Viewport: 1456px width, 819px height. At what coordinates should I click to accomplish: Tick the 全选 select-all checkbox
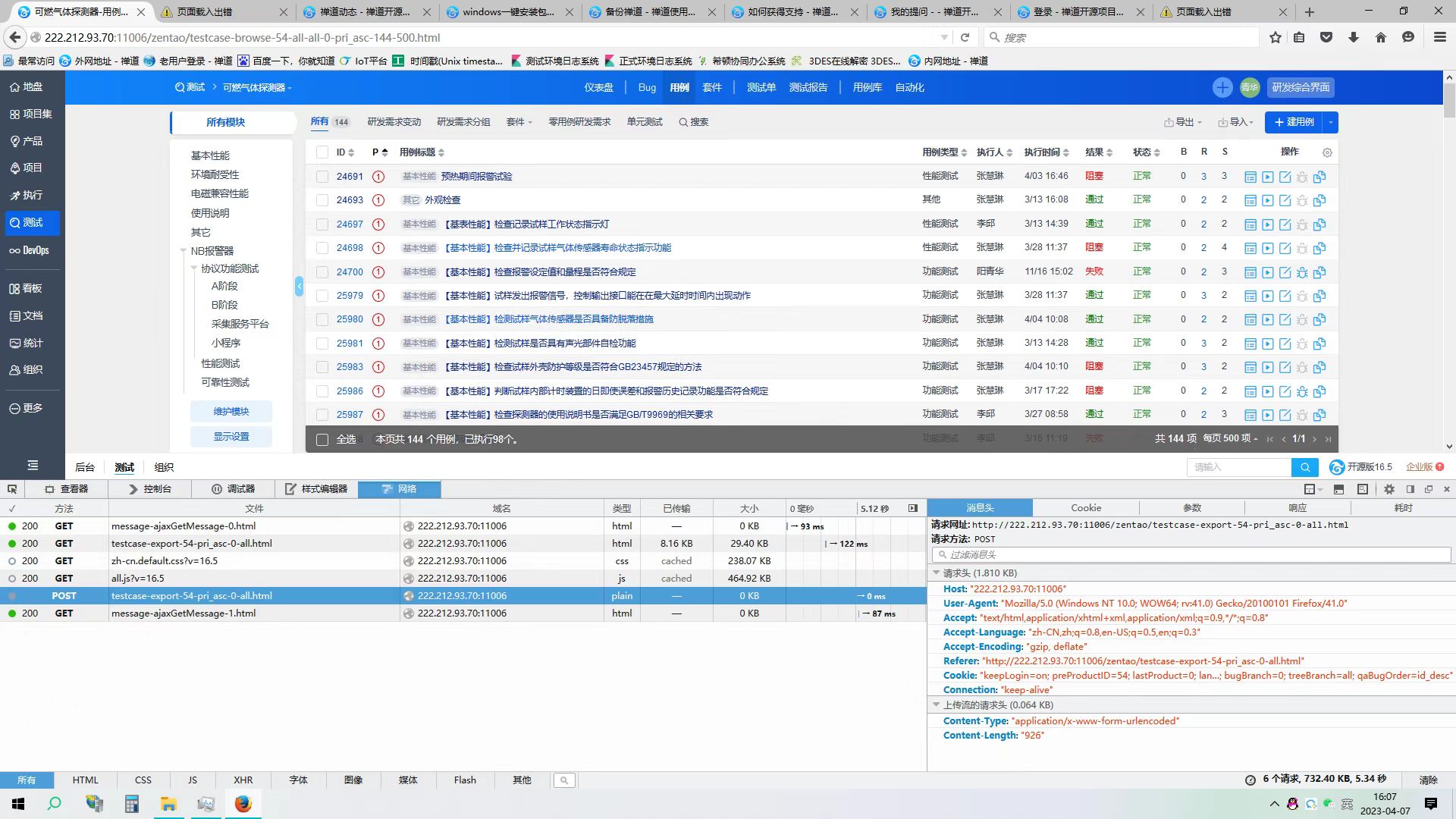(322, 440)
